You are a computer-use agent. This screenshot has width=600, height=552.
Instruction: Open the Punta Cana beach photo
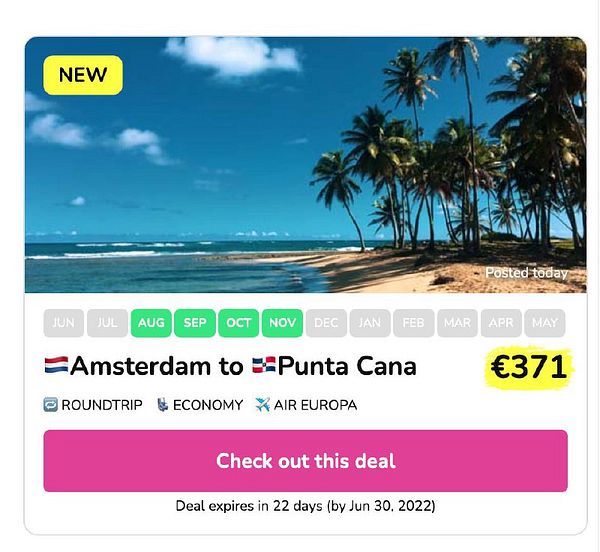(x=305, y=165)
